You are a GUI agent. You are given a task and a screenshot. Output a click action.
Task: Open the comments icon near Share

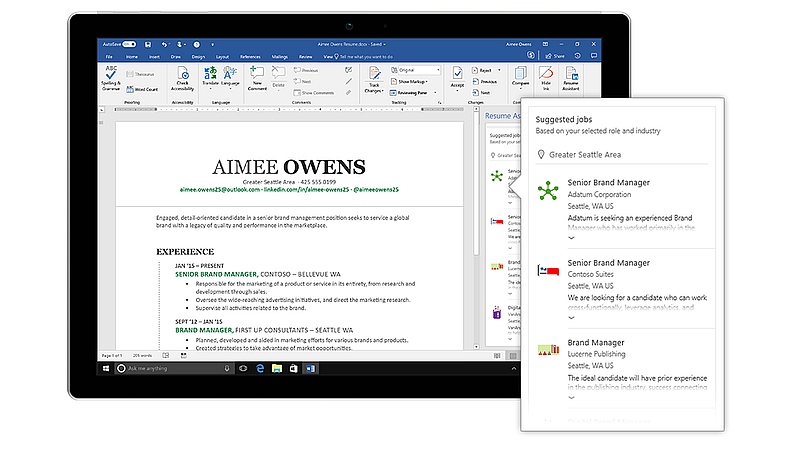tap(594, 56)
